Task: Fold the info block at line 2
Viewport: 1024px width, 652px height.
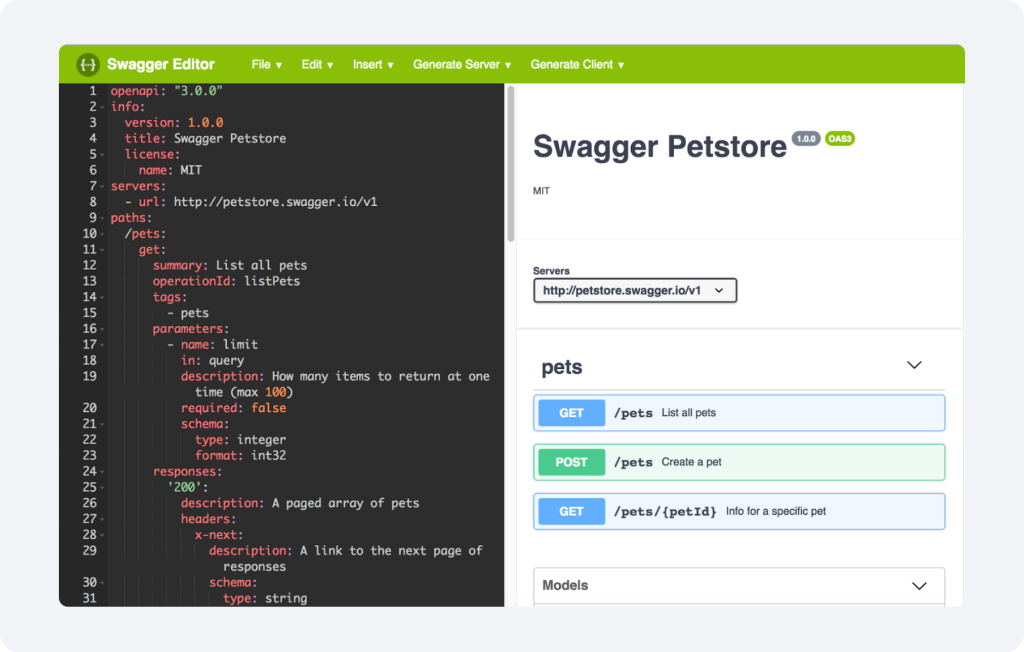Action: pos(102,107)
